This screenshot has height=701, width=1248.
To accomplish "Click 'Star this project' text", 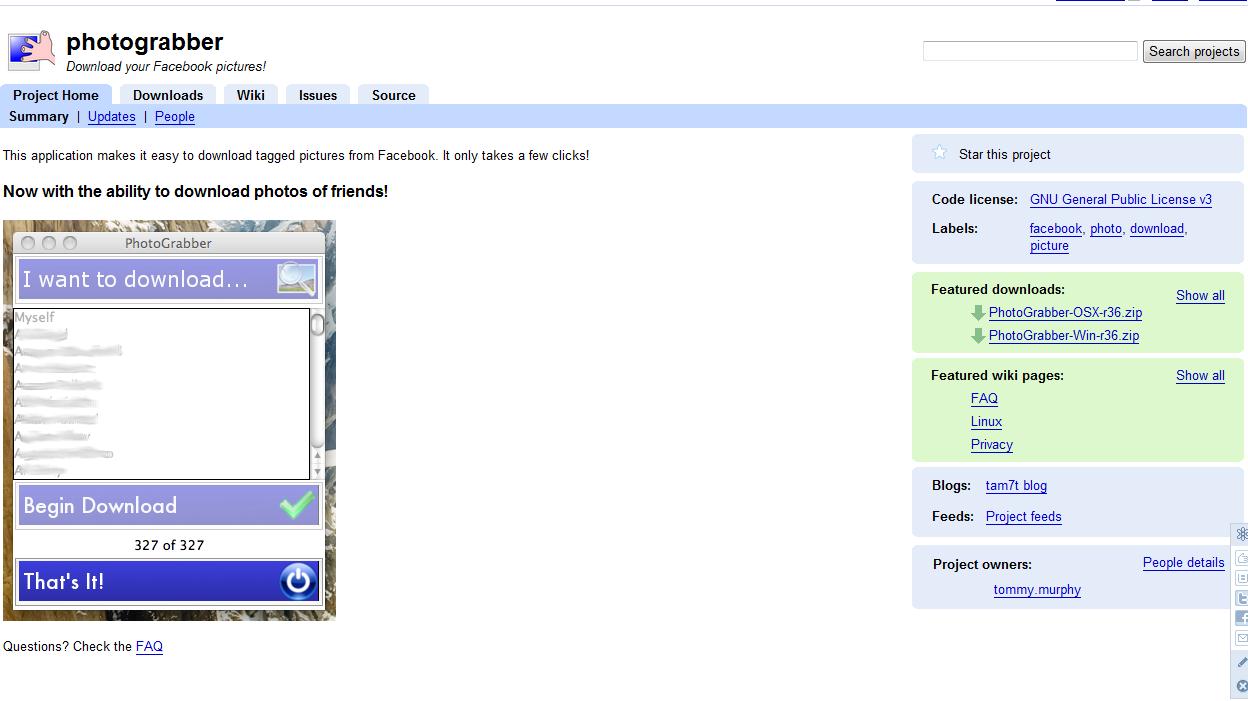I will tap(1005, 154).
